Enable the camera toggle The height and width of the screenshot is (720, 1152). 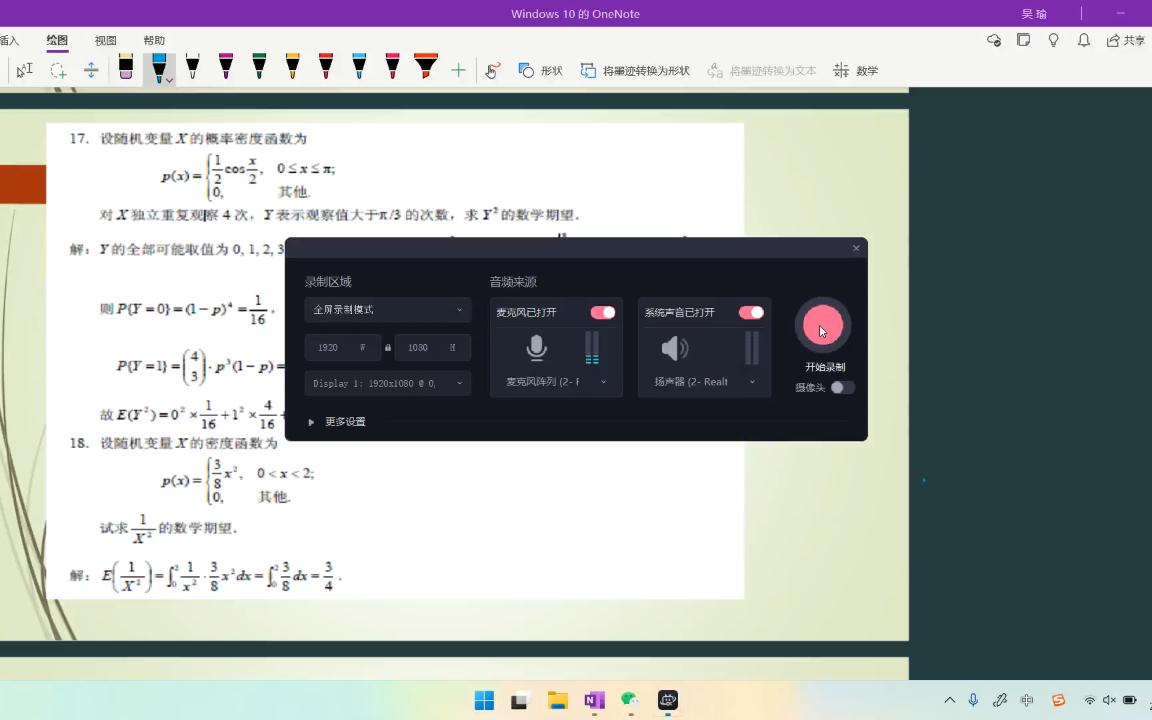[841, 388]
